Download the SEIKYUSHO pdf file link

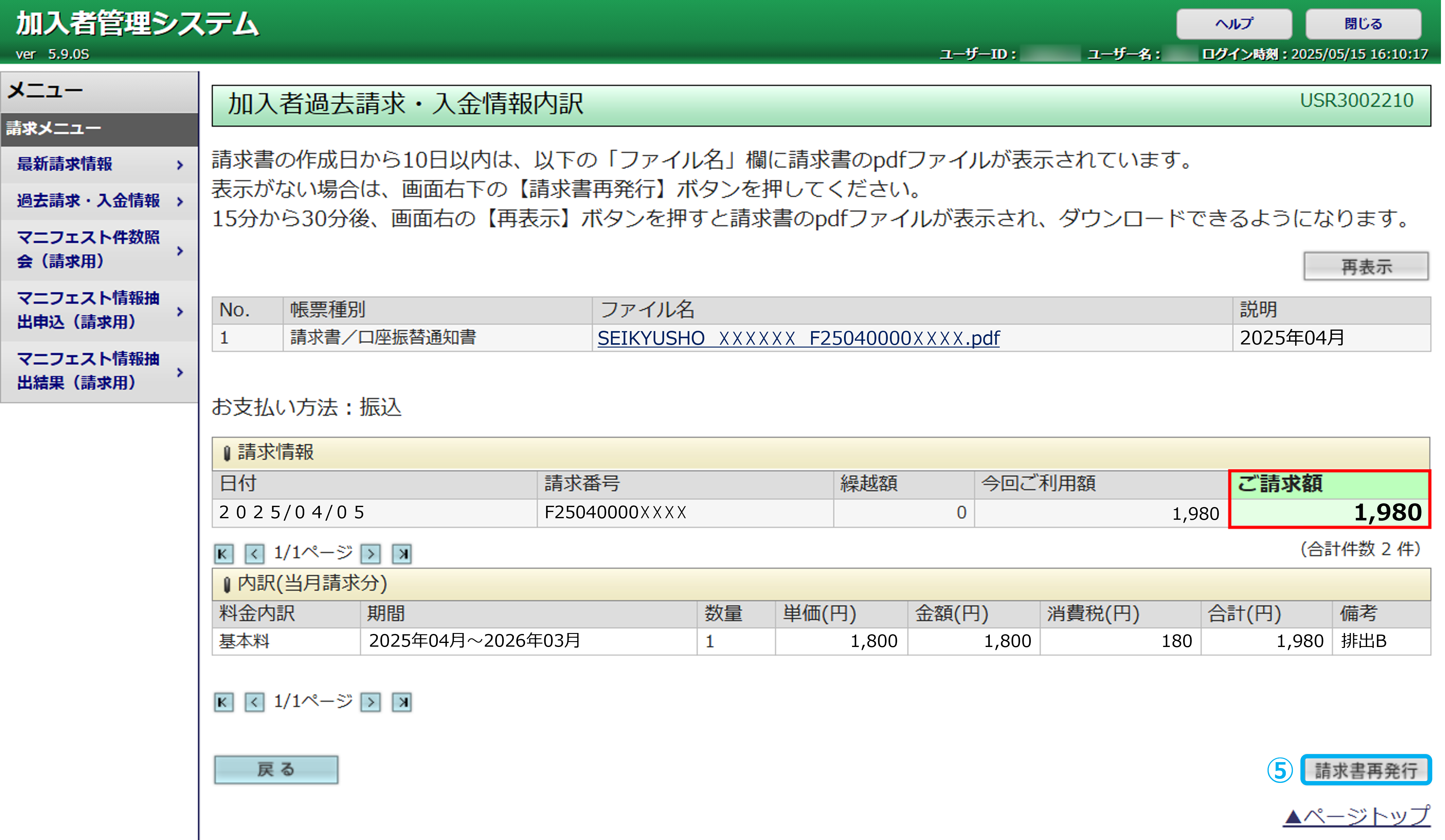(798, 338)
